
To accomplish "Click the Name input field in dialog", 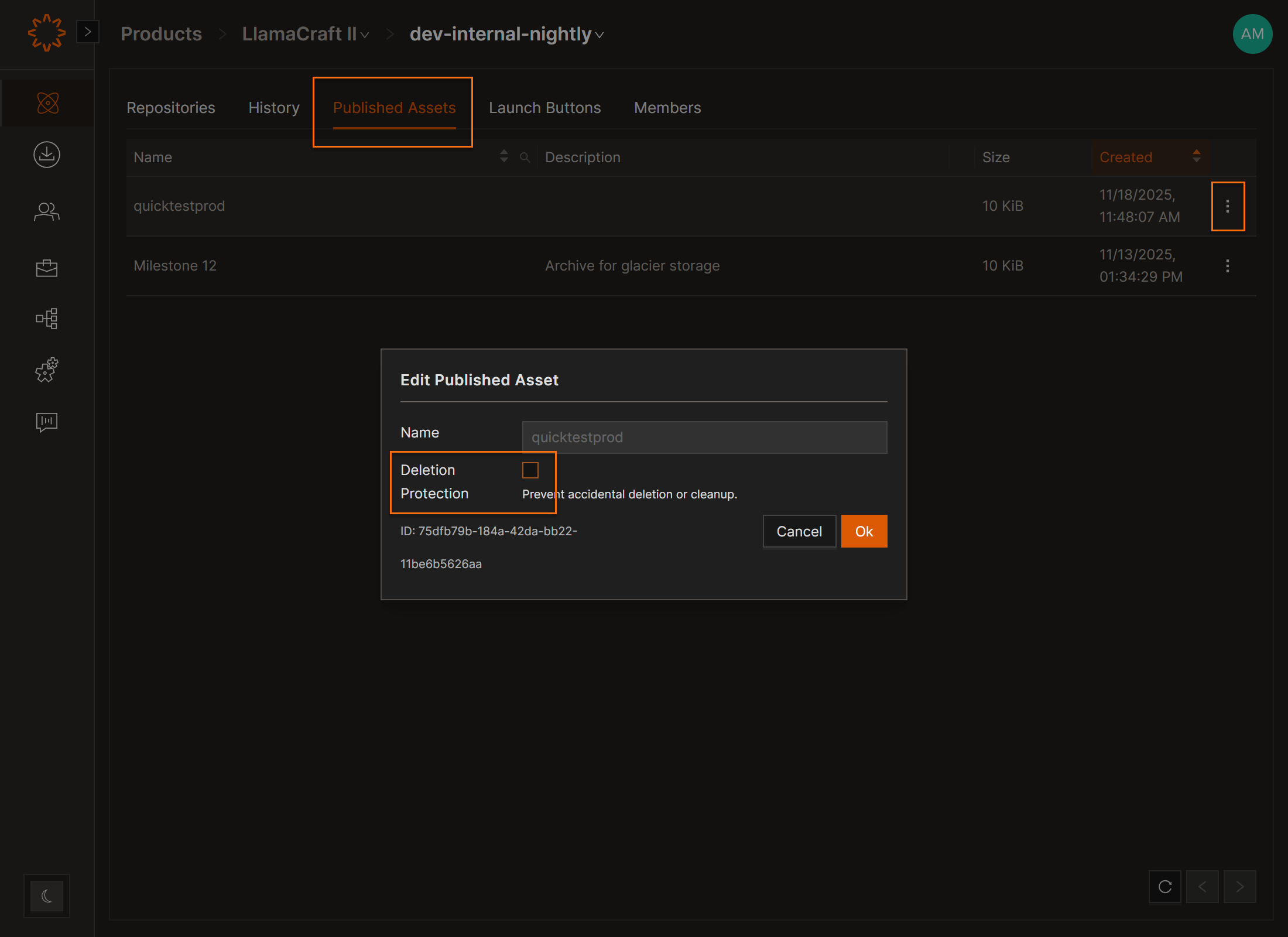I will click(704, 437).
